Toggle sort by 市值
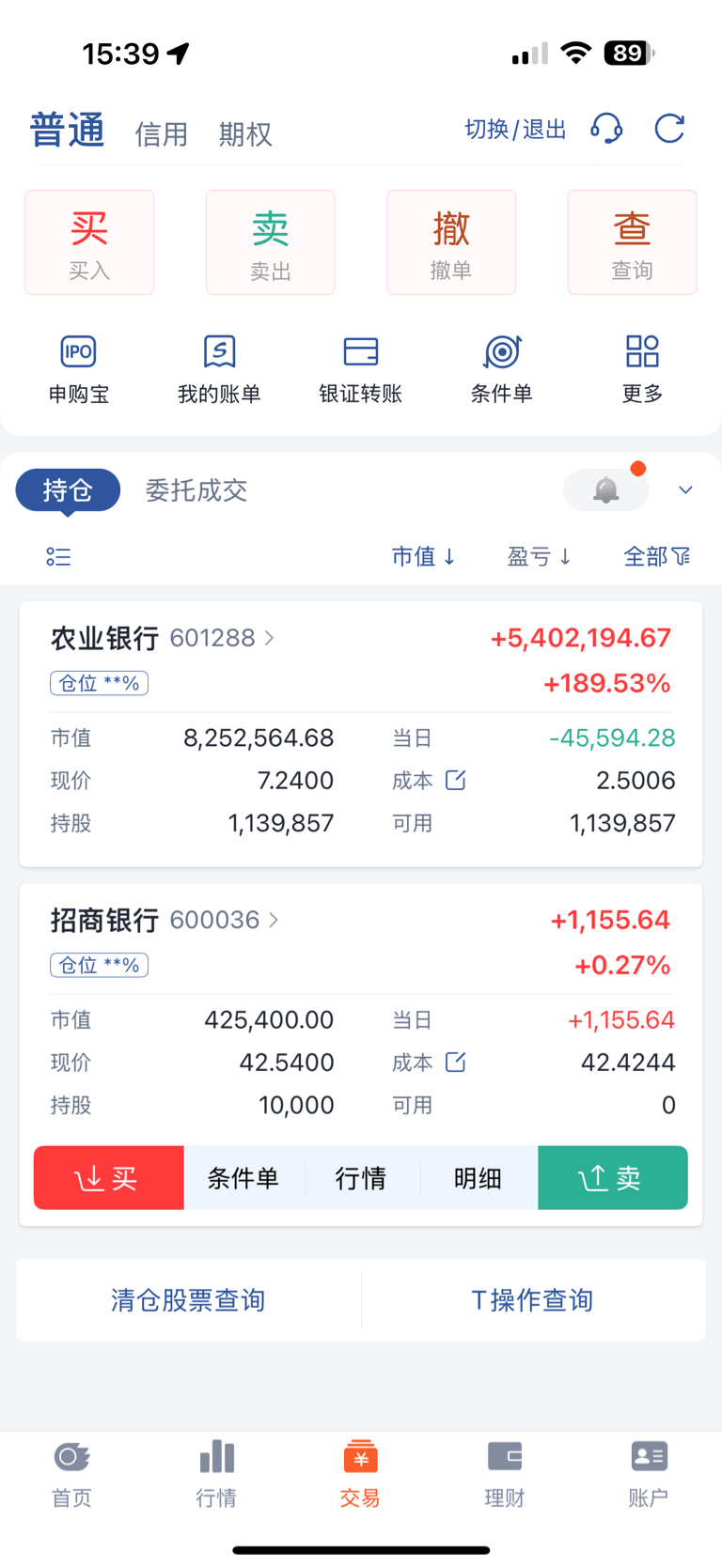Viewport: 722px width, 1568px height. 424,557
